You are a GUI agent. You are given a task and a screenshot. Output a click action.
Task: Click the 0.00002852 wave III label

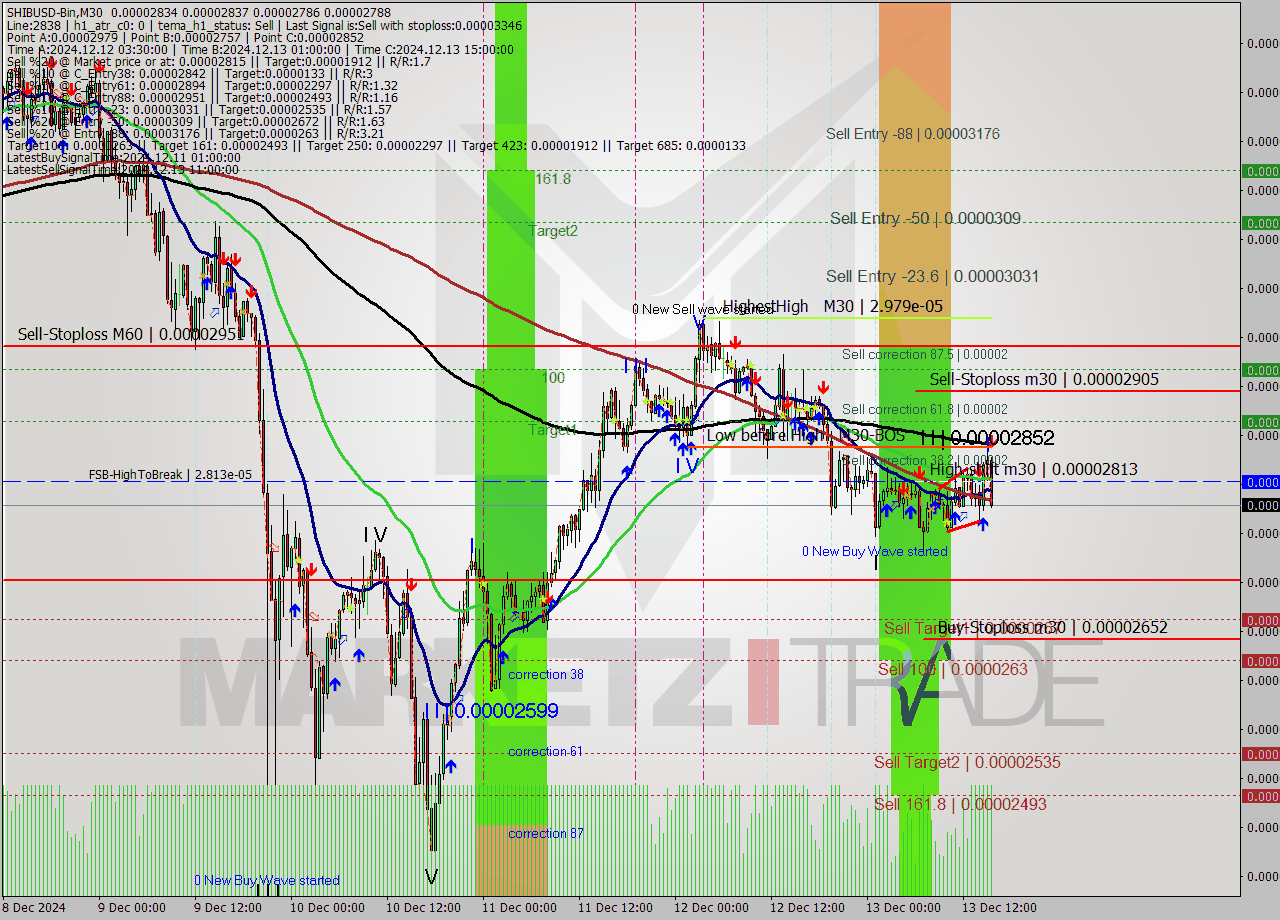tap(986, 438)
